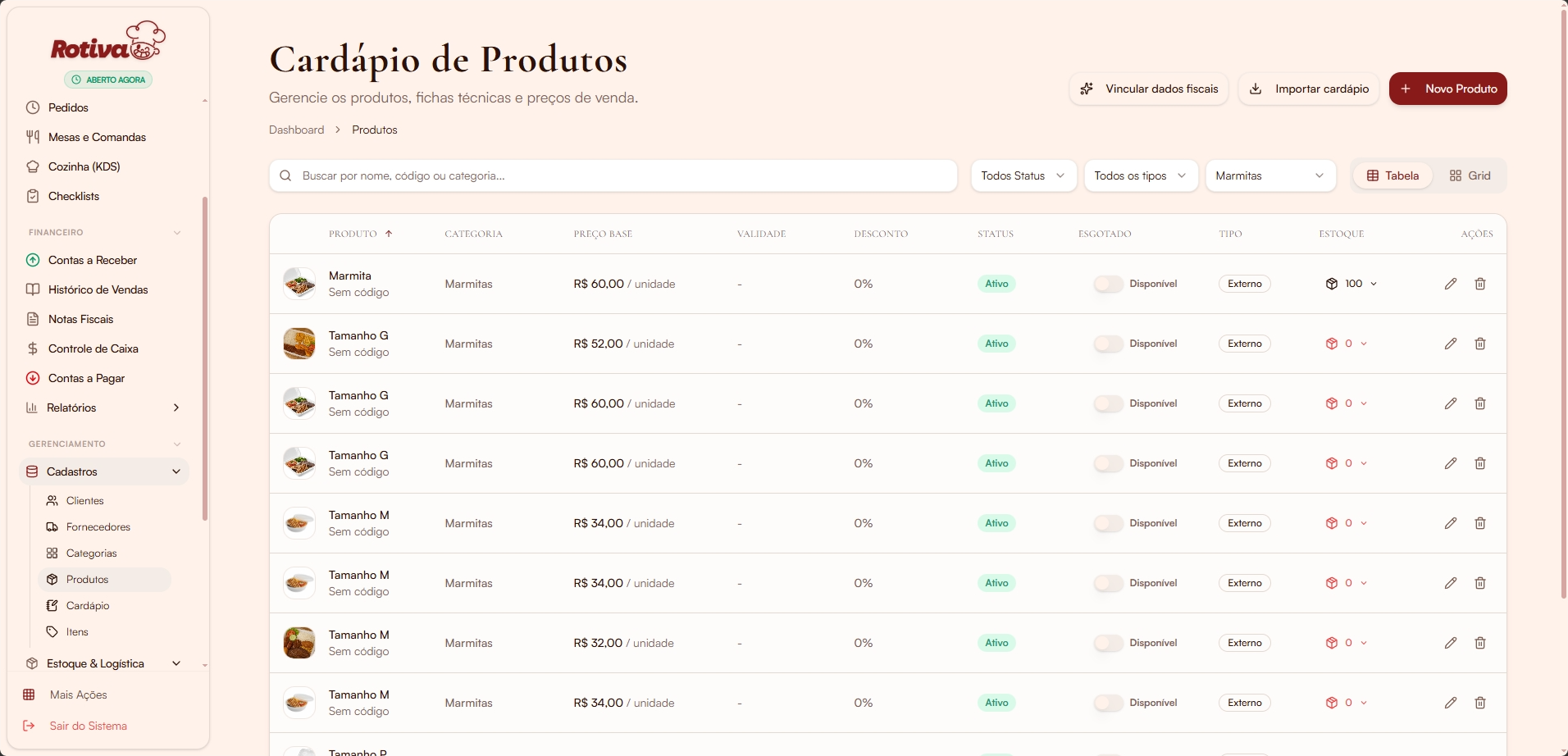Open Marmitas category filter dropdown
Viewport: 1568px width, 756px height.
1270,175
